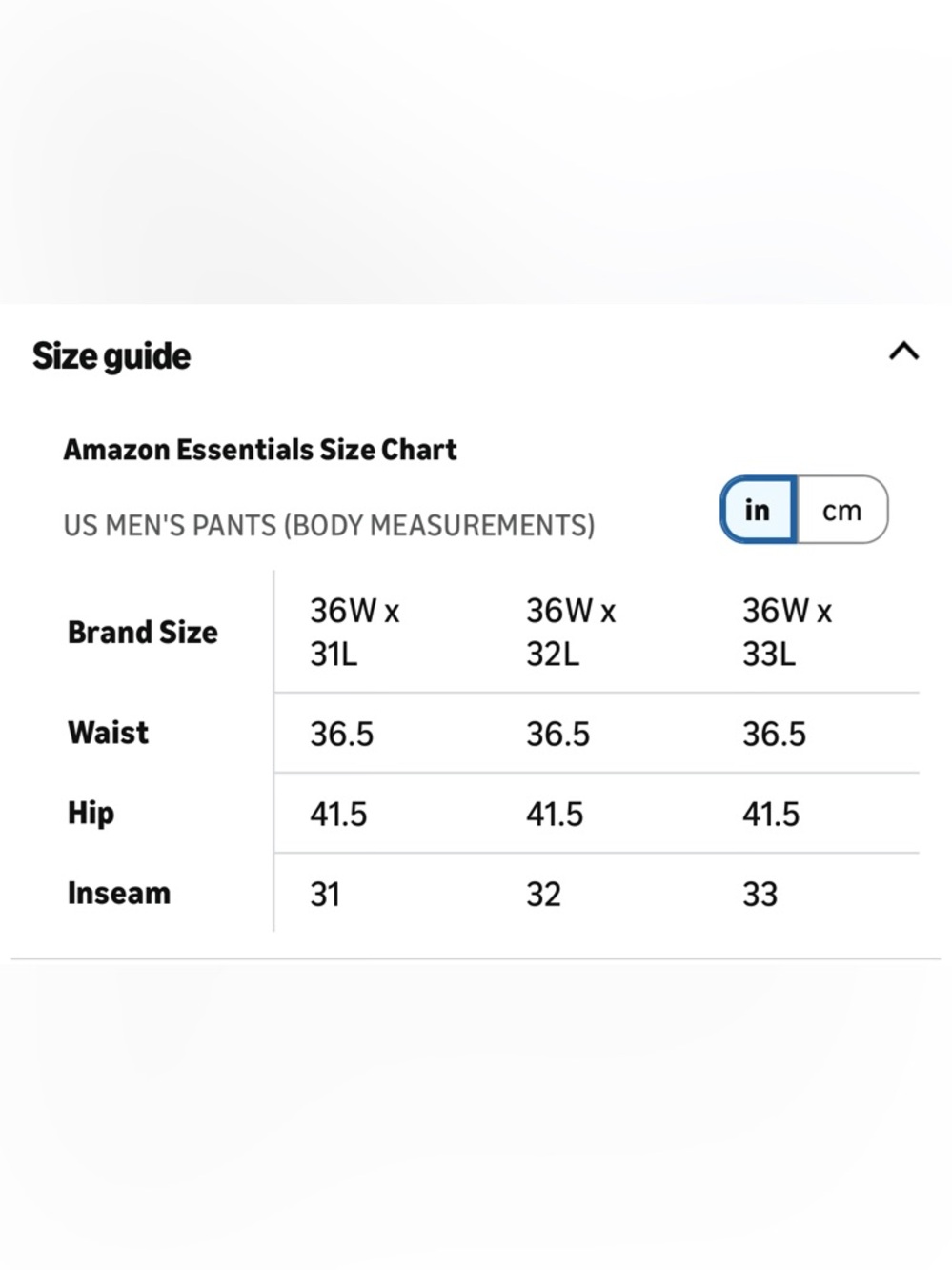The height and width of the screenshot is (1270, 952).
Task: Click the Inseam row header
Action: [x=119, y=894]
